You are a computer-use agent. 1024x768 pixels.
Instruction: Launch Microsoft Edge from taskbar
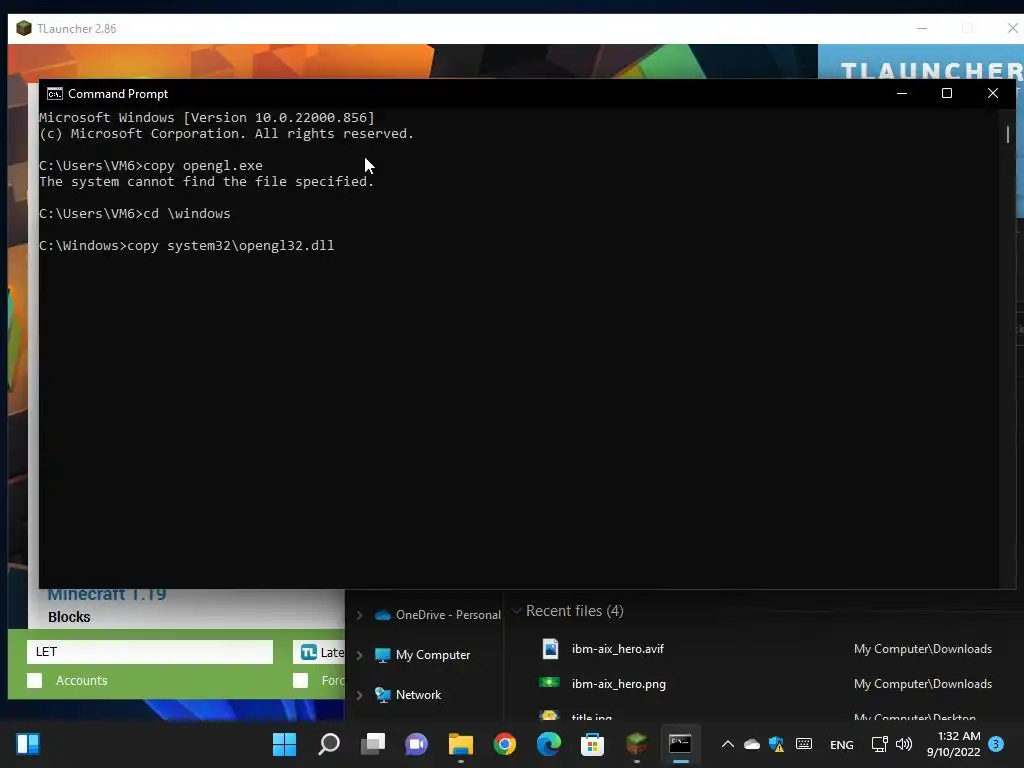click(x=549, y=744)
